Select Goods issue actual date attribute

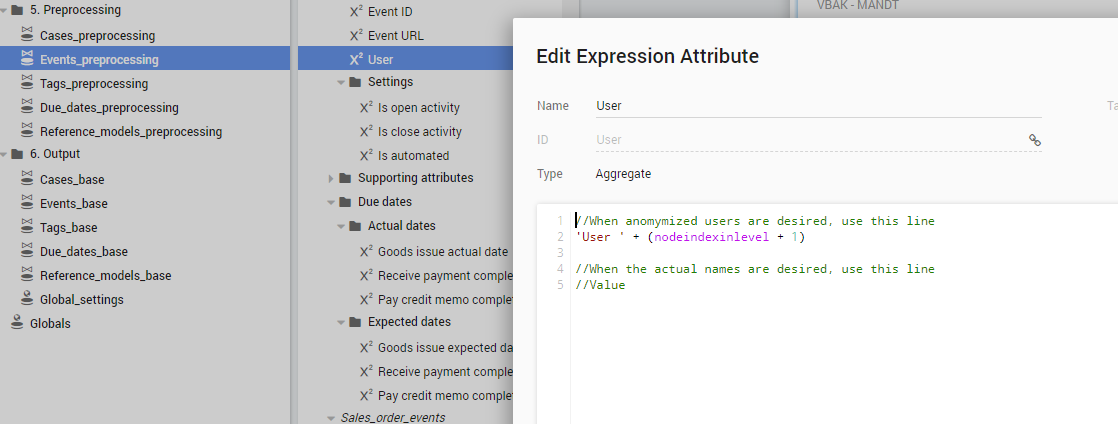pos(442,252)
